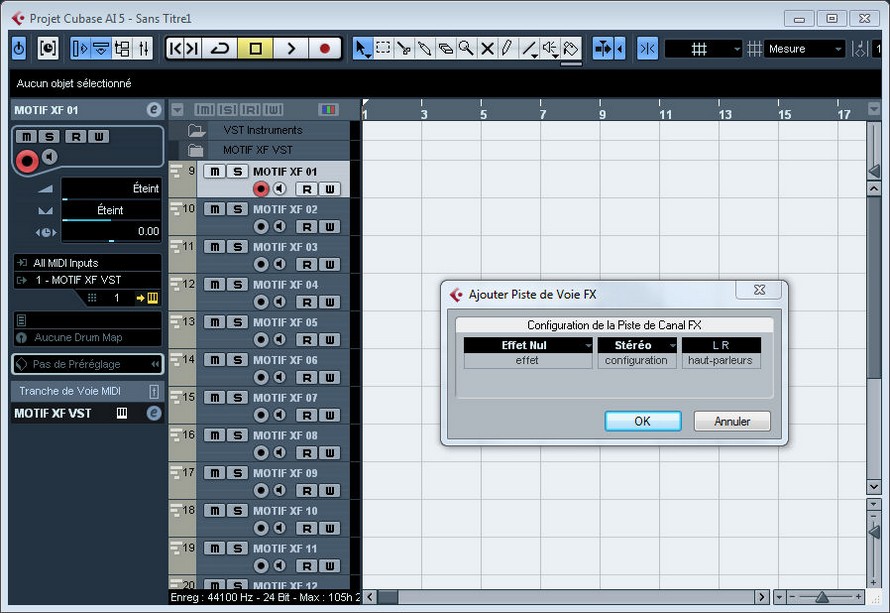Mute the MOTIF XF 02 track
The height and width of the screenshot is (613, 890).
(214, 209)
